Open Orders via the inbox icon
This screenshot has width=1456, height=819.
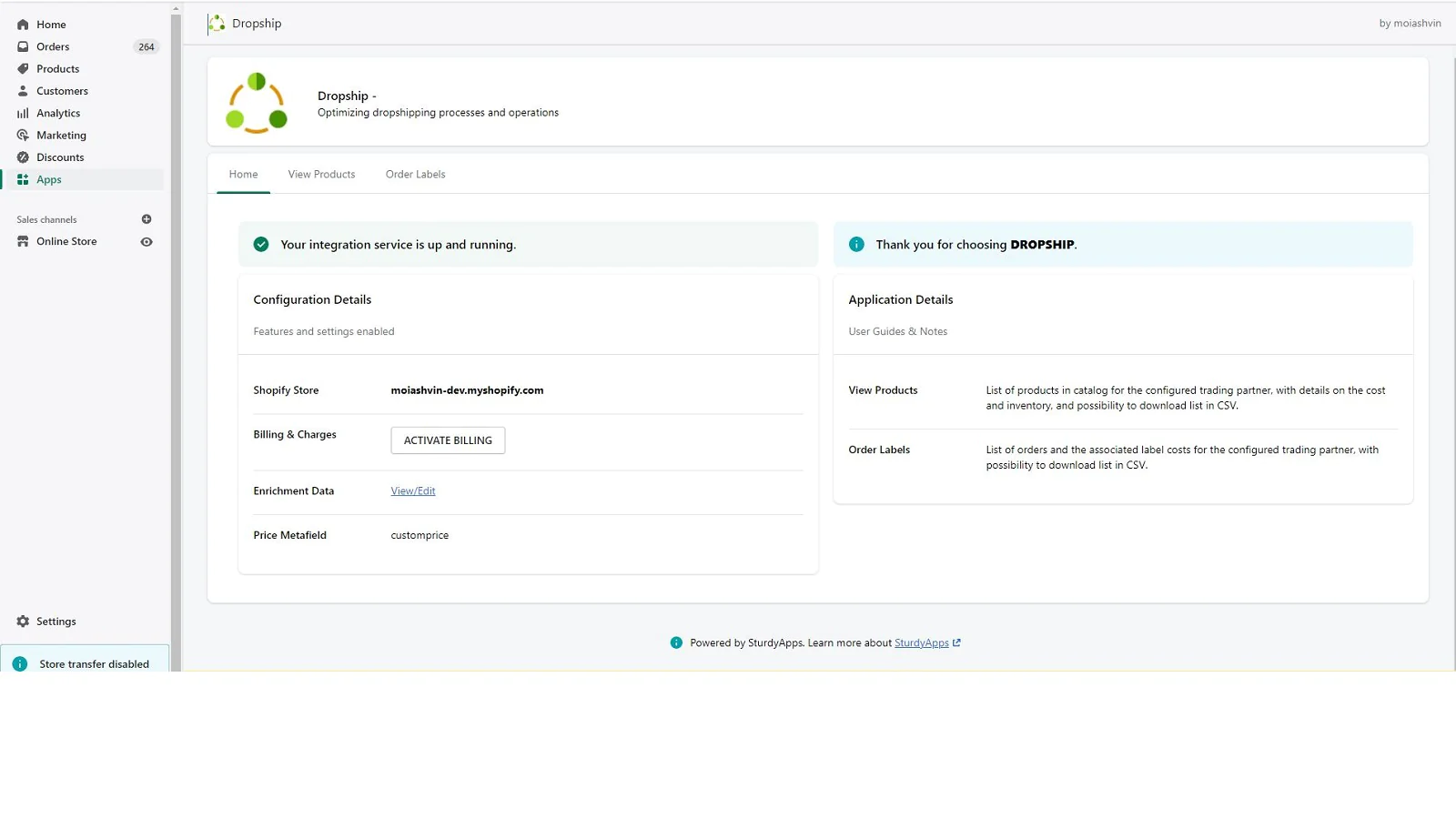click(x=23, y=46)
